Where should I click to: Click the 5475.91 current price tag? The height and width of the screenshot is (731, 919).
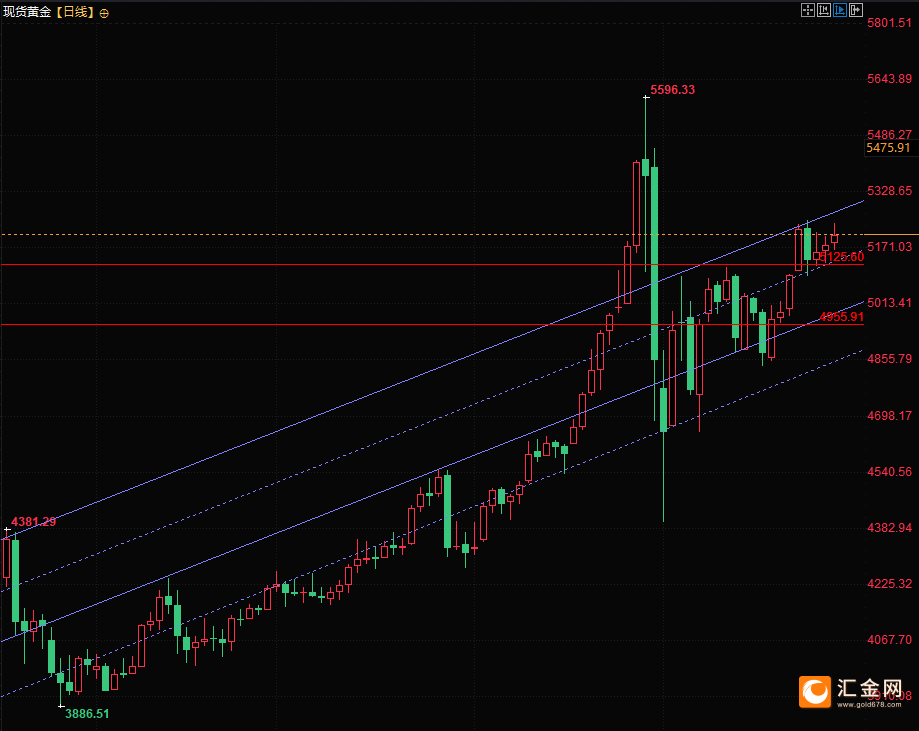coord(889,148)
